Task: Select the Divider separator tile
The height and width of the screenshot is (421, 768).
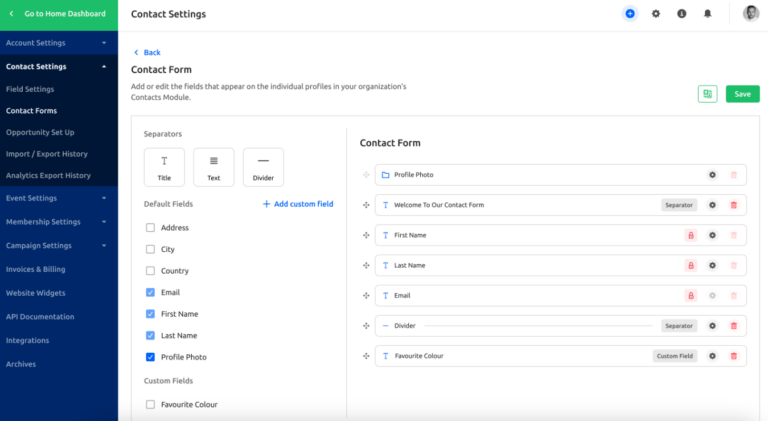Action: [263, 167]
